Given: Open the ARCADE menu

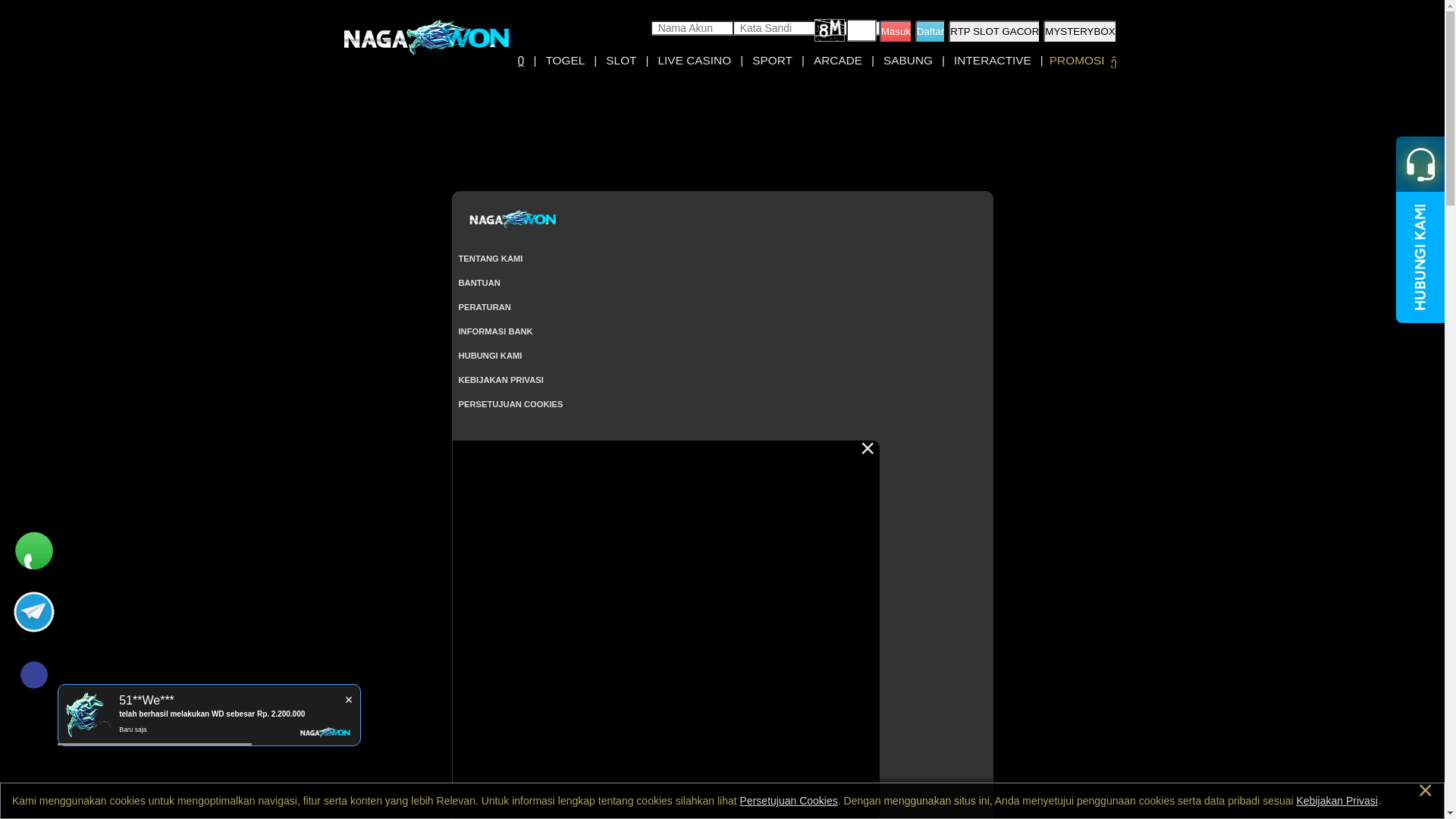Looking at the screenshot, I should 838,61.
